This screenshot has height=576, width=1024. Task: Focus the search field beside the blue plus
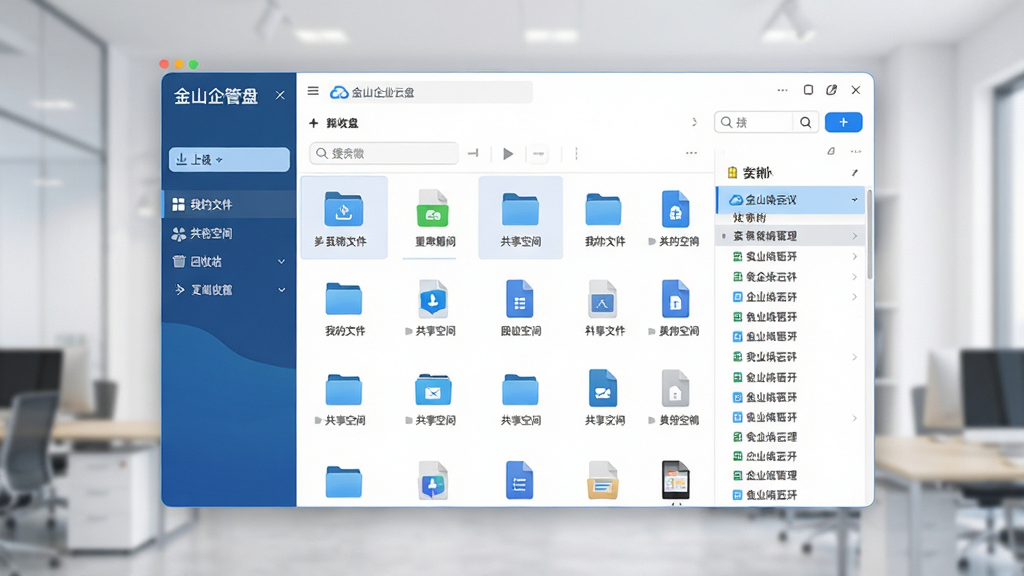coord(755,122)
